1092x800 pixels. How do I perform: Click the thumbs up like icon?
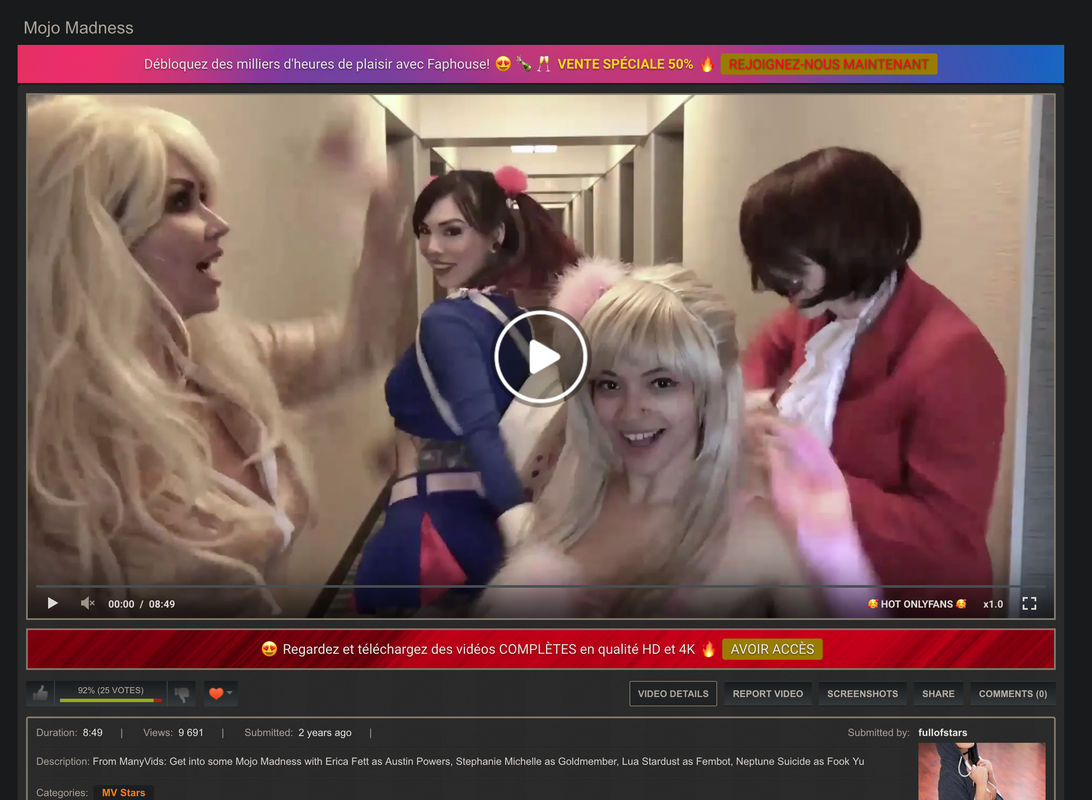40,693
